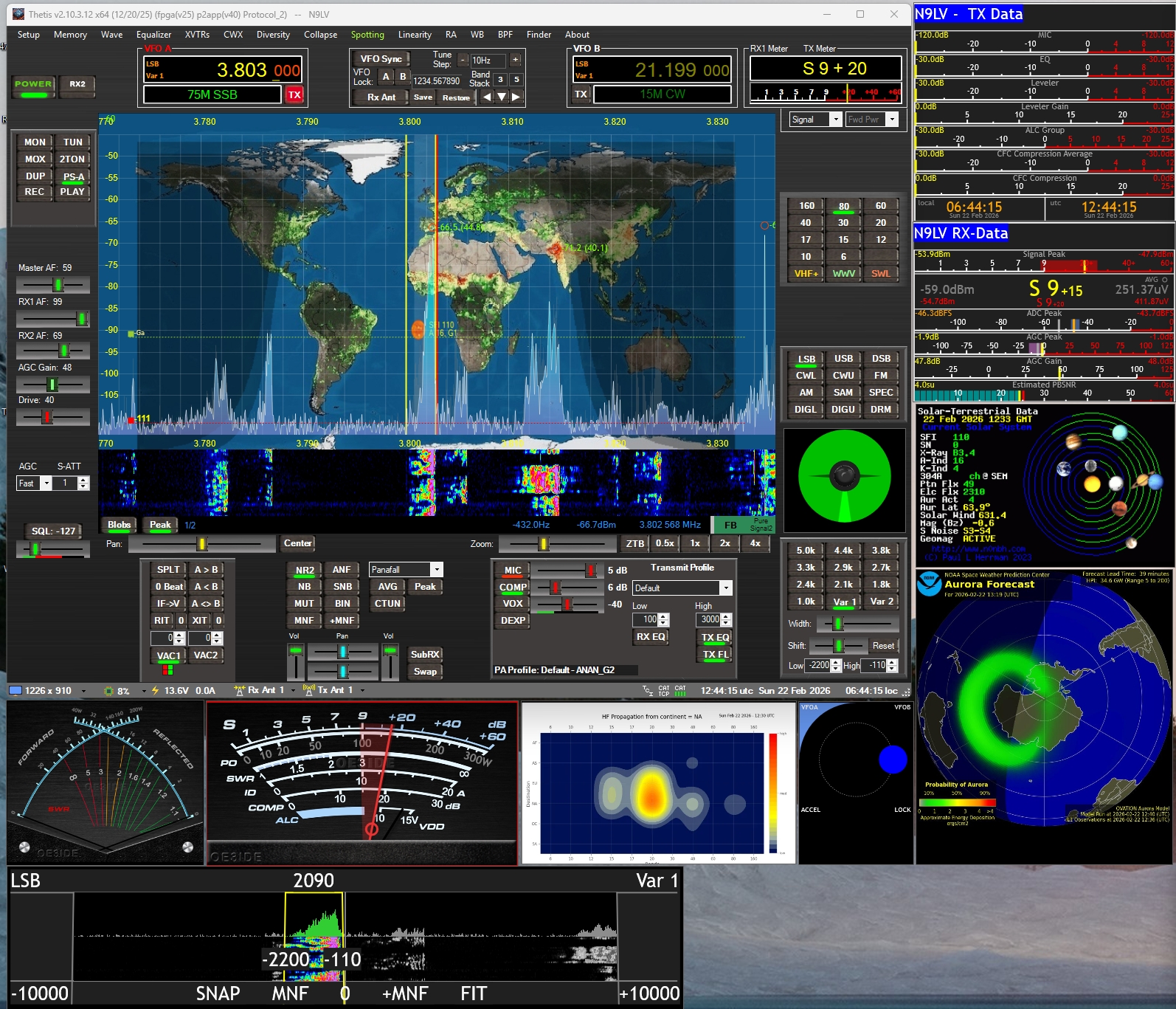
Task: Click the VFO A frequency display 3.803
Action: point(241,70)
